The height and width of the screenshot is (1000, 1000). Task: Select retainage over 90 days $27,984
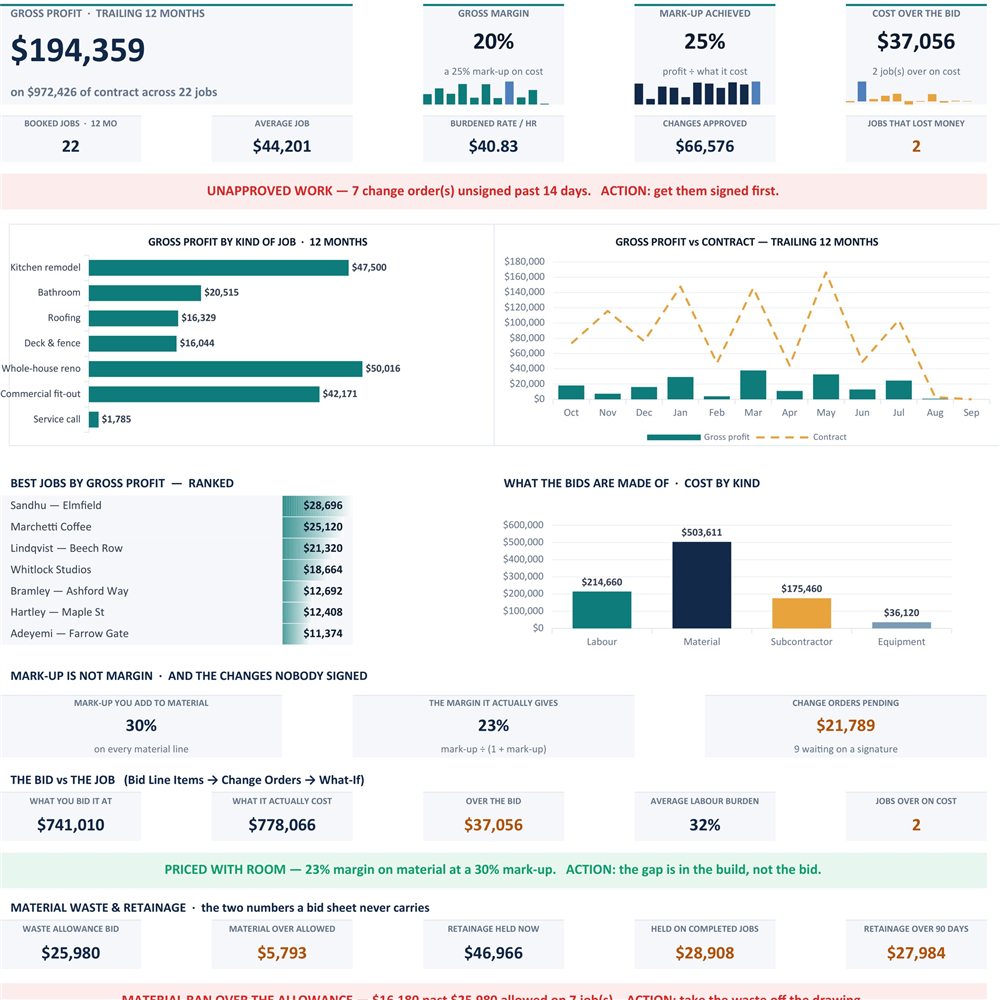(x=916, y=953)
